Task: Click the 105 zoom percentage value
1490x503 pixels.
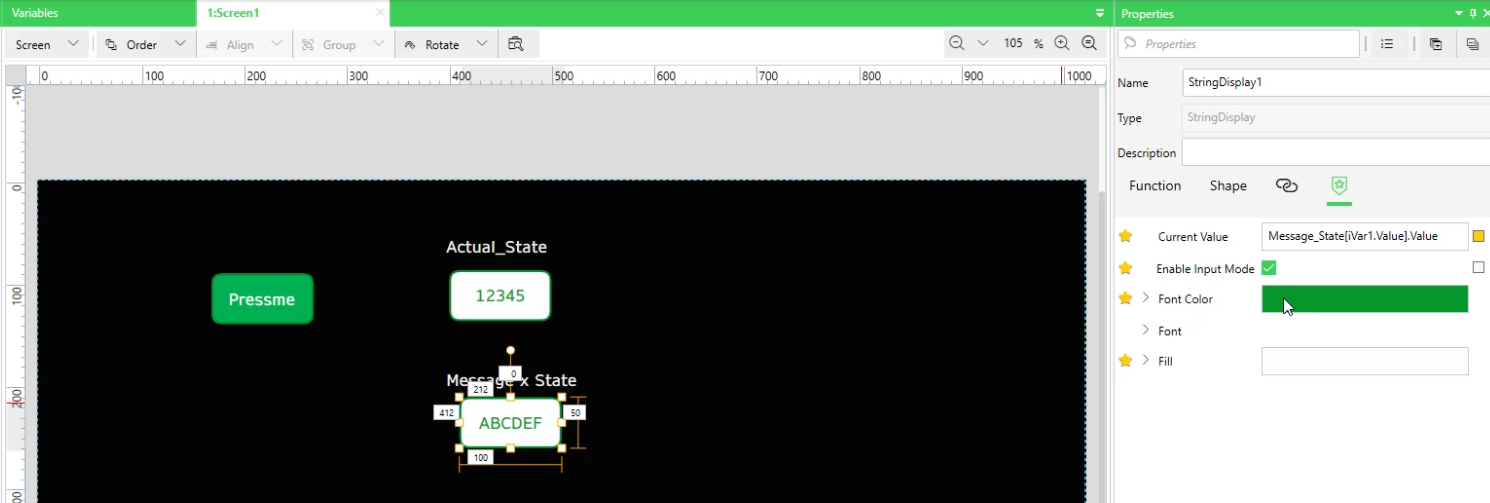Action: click(1013, 44)
